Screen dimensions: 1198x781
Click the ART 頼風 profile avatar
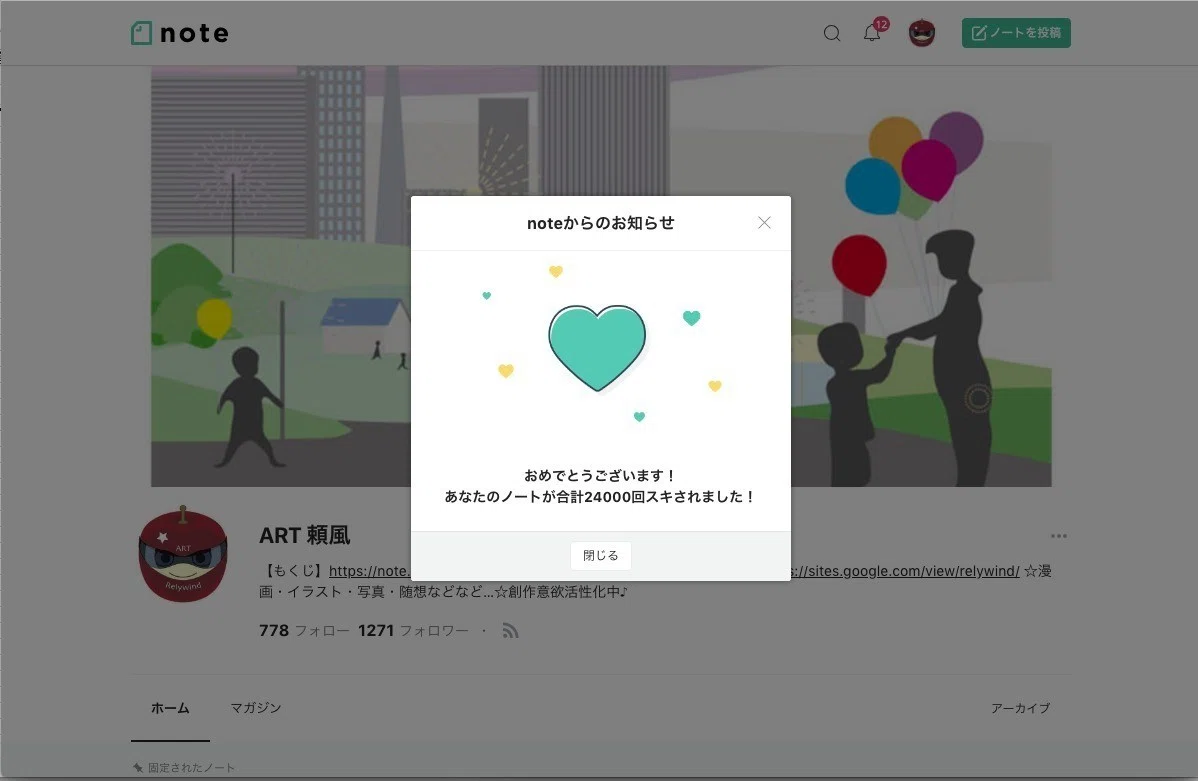183,554
